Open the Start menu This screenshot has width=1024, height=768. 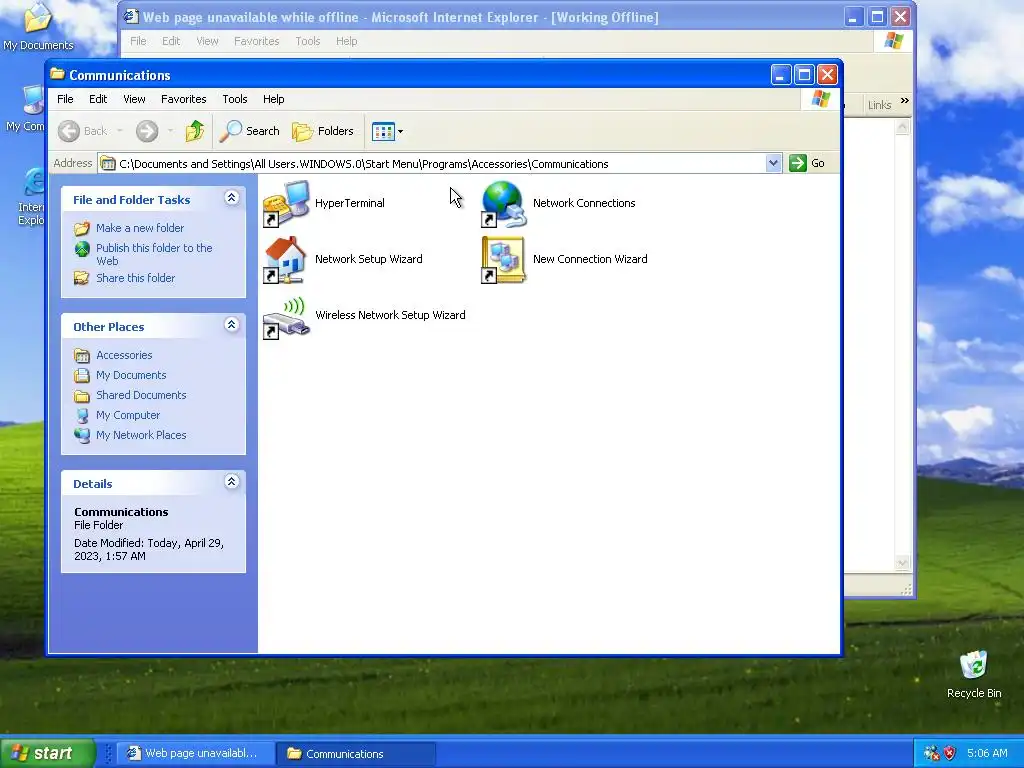click(48, 753)
